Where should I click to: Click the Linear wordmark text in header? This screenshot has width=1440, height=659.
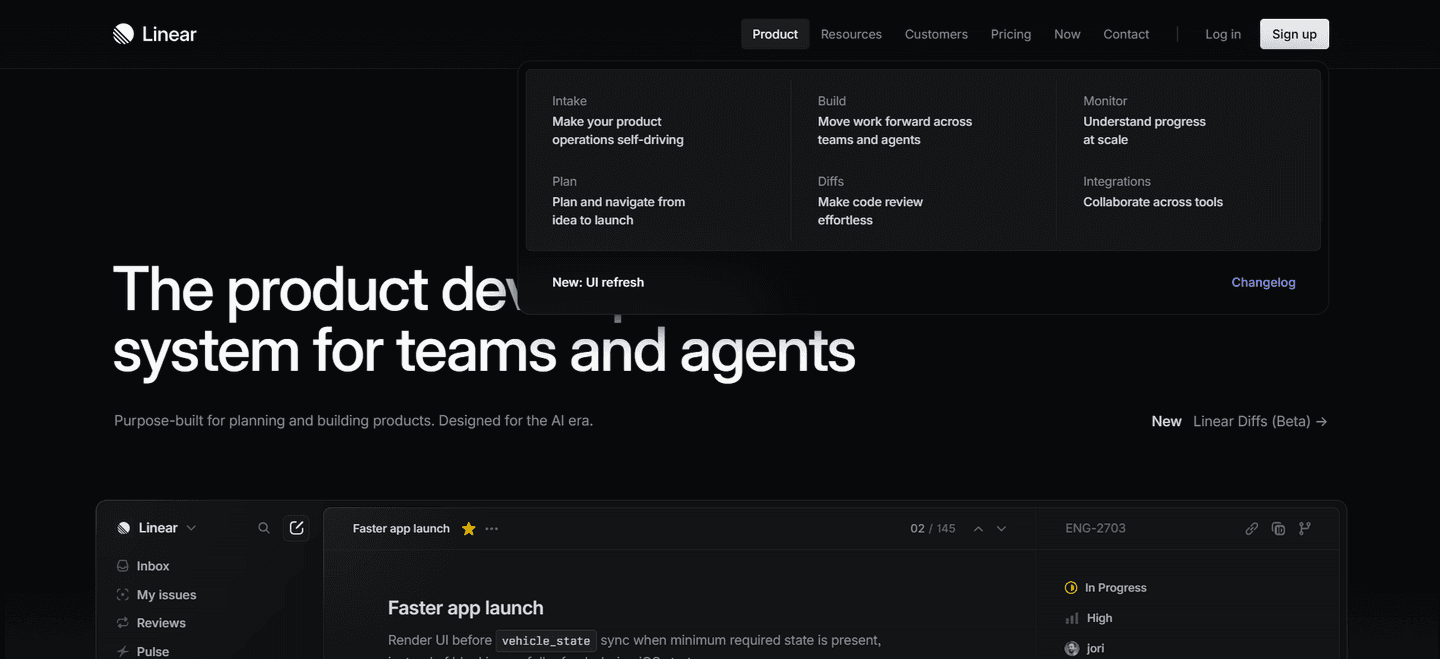coord(169,34)
